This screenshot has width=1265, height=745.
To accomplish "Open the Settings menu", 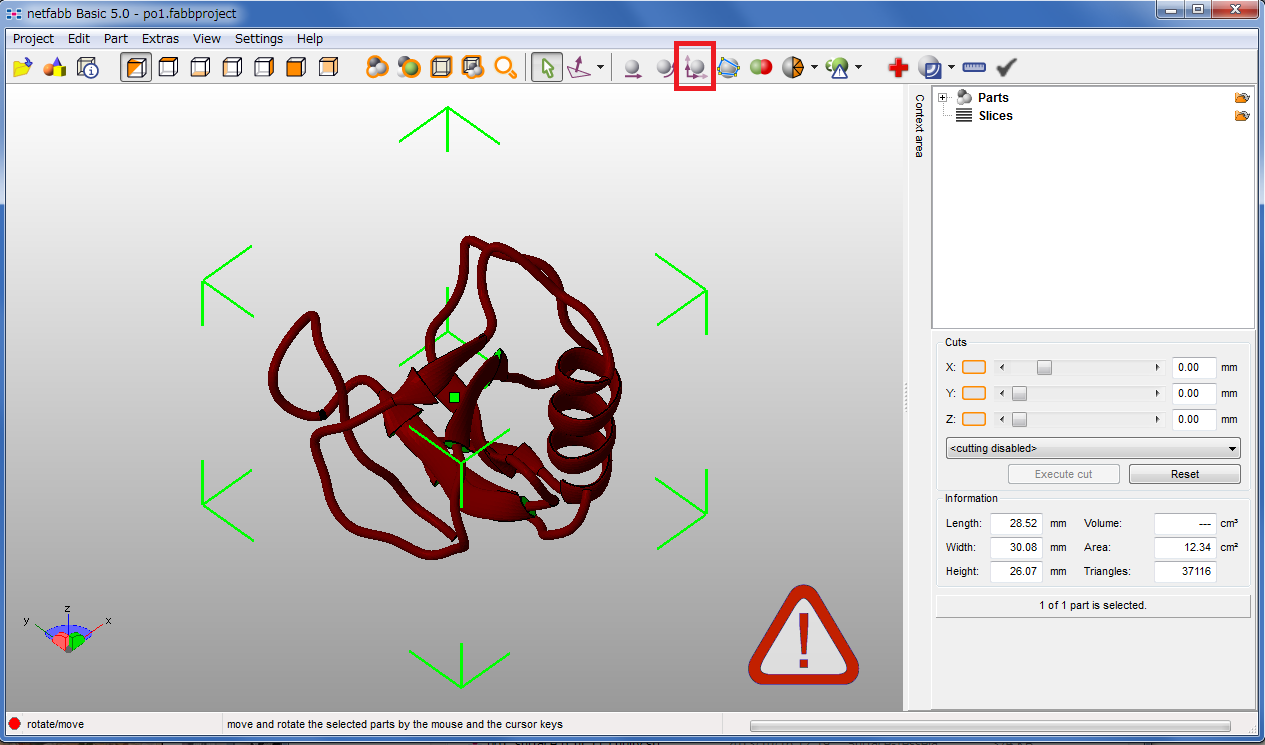I will (259, 39).
